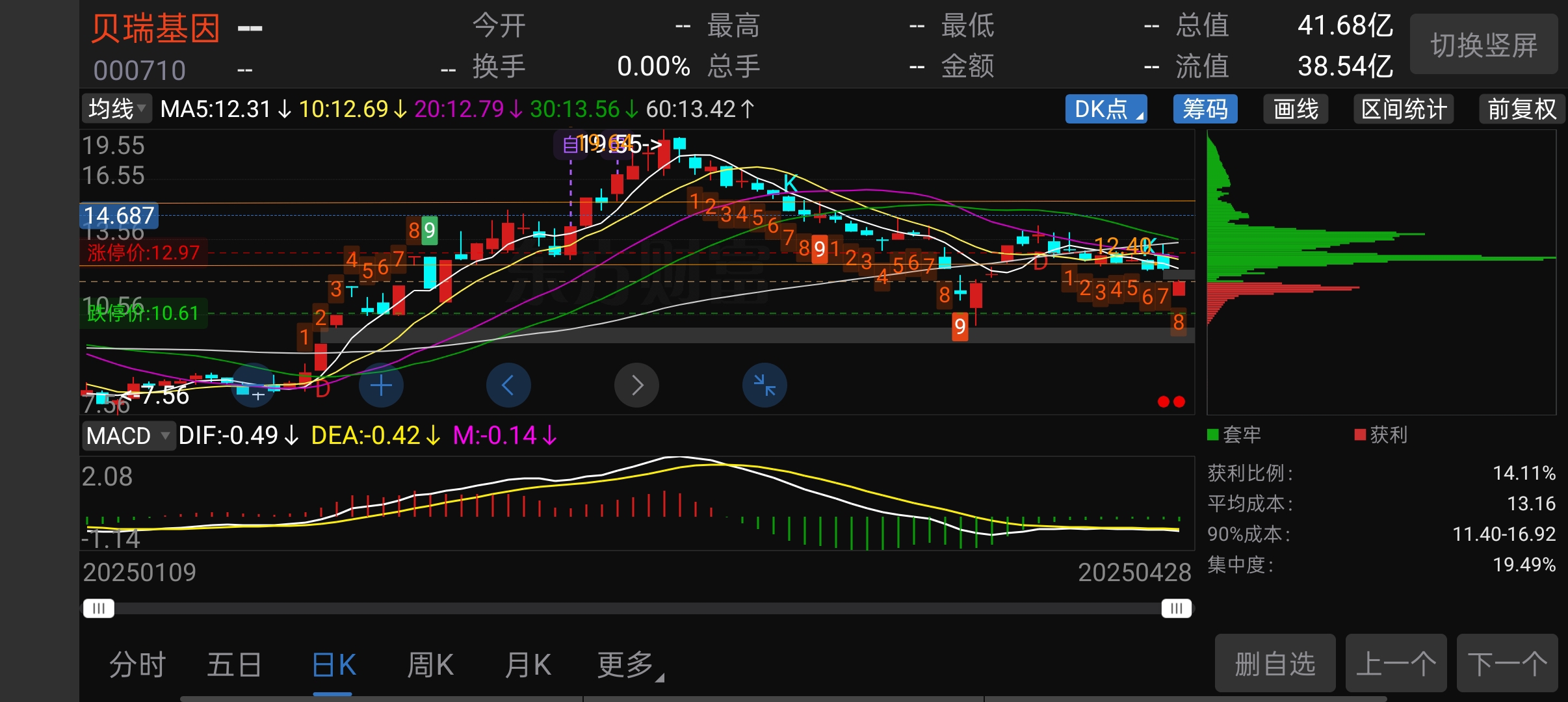Click the date range scrollbar track
This screenshot has width=1568, height=702.
tap(637, 608)
